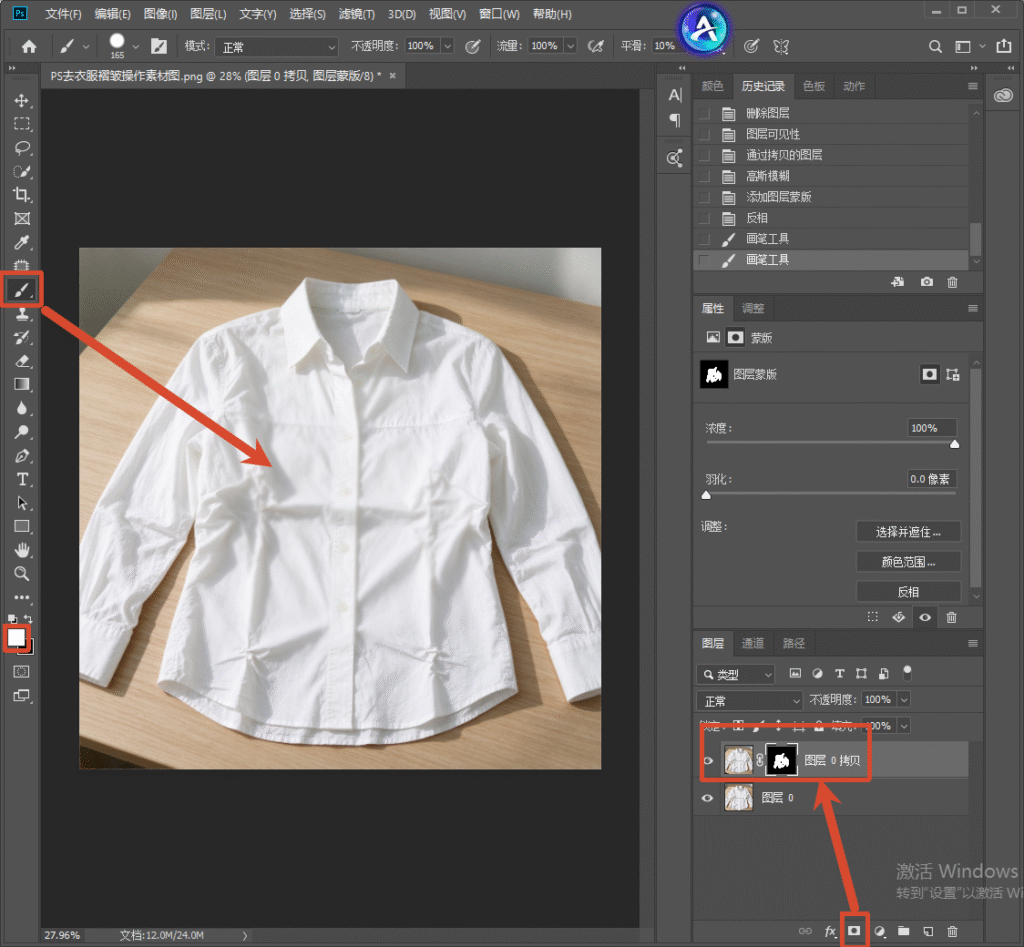The height and width of the screenshot is (947, 1024).
Task: Open the brush preset picker dropdown
Action: [x=136, y=46]
